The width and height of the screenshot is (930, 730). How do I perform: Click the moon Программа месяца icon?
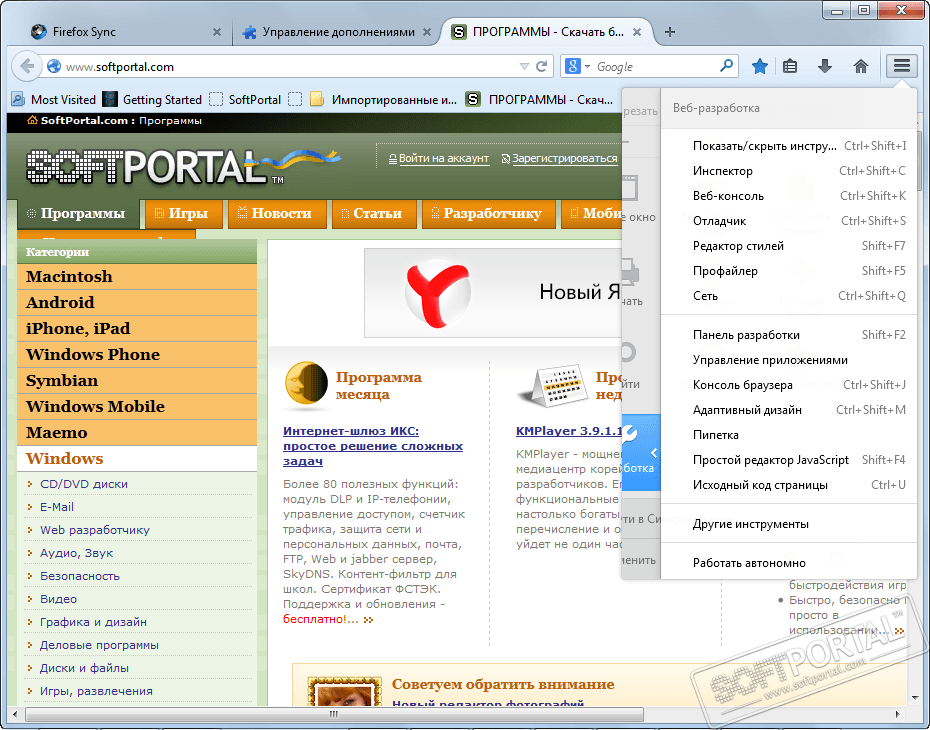(306, 384)
